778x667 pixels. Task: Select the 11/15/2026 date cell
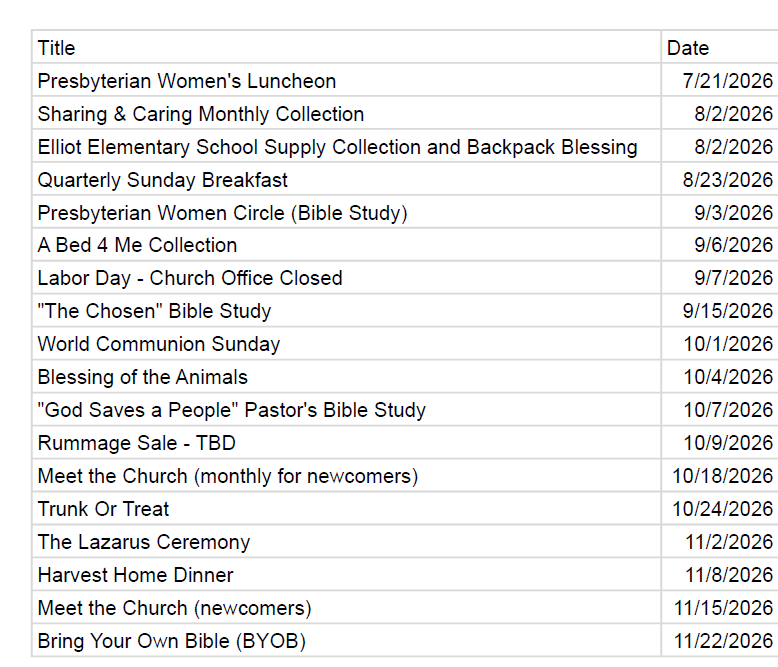719,607
